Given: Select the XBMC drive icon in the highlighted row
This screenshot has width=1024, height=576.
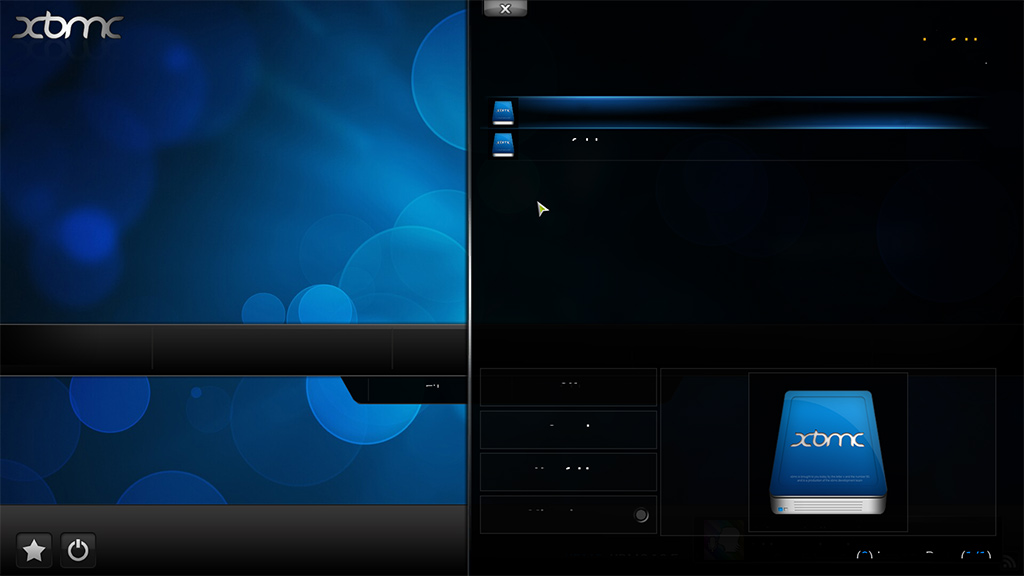Looking at the screenshot, I should coord(503,112).
